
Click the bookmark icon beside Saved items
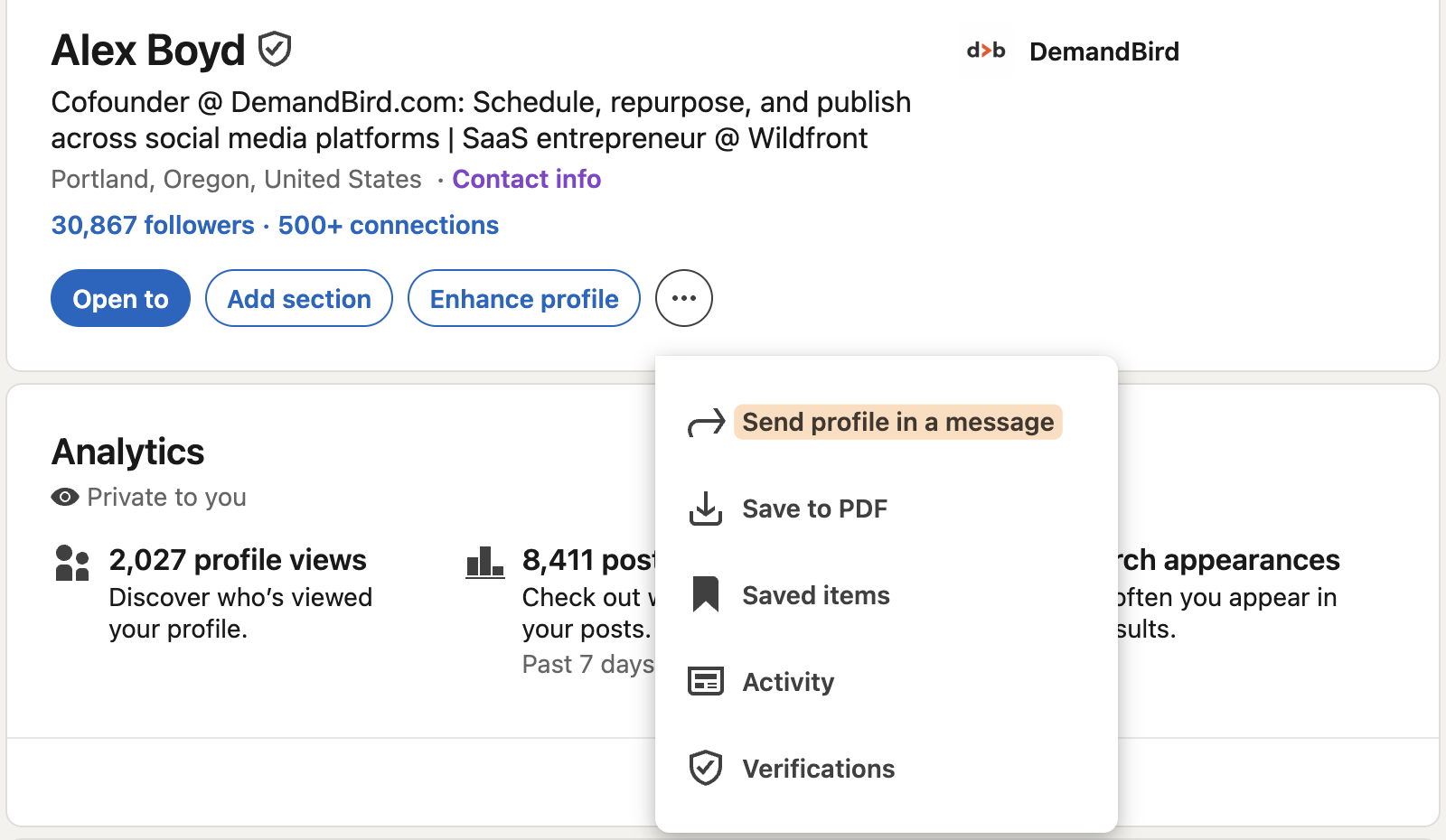point(706,593)
